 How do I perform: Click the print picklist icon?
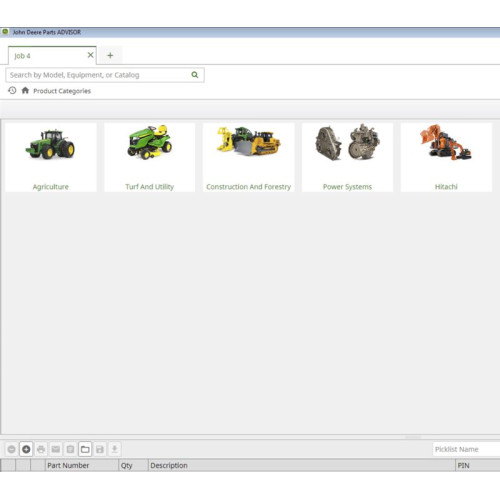(x=41, y=449)
